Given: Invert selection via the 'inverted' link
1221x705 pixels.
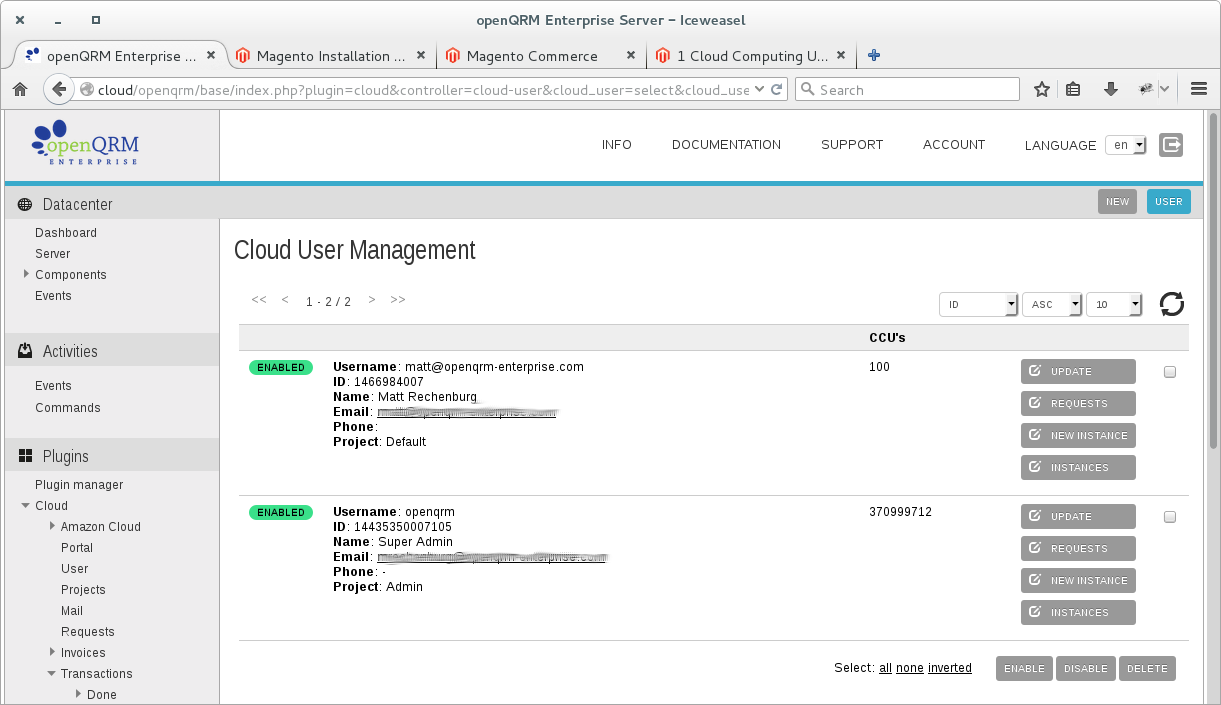Looking at the screenshot, I should (950, 668).
